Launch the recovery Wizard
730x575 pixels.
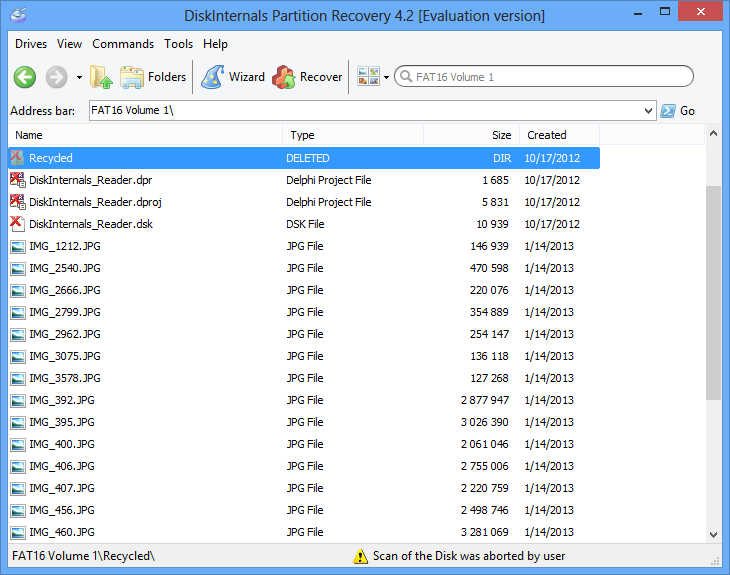point(233,77)
